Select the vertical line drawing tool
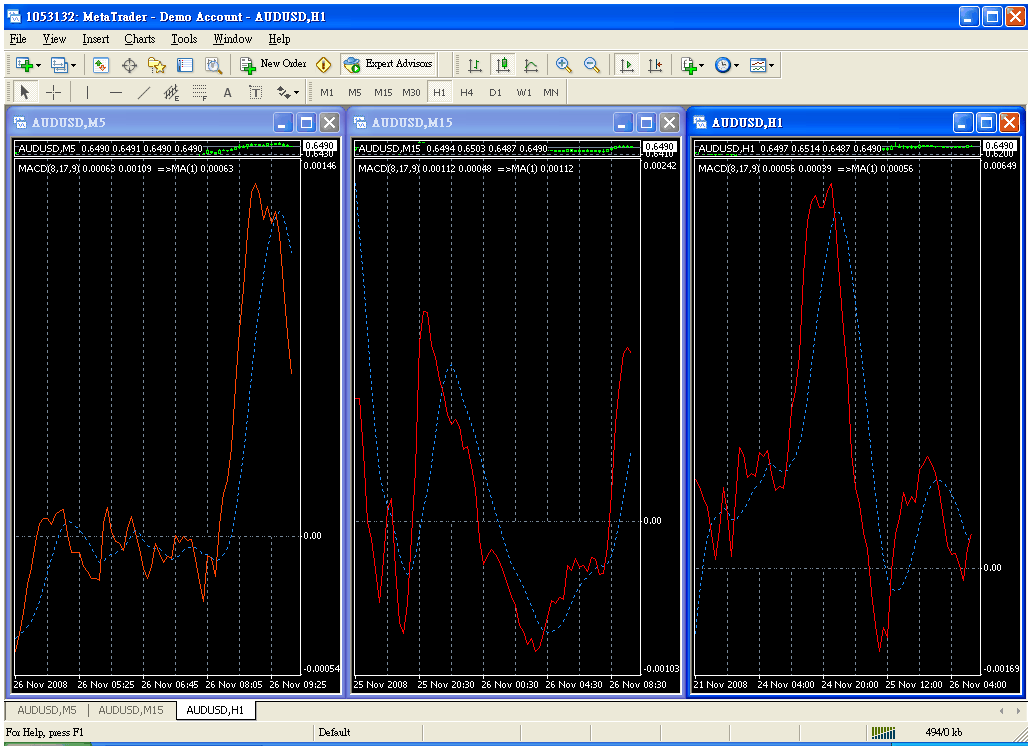Image resolution: width=1032 pixels, height=746 pixels. 87,93
